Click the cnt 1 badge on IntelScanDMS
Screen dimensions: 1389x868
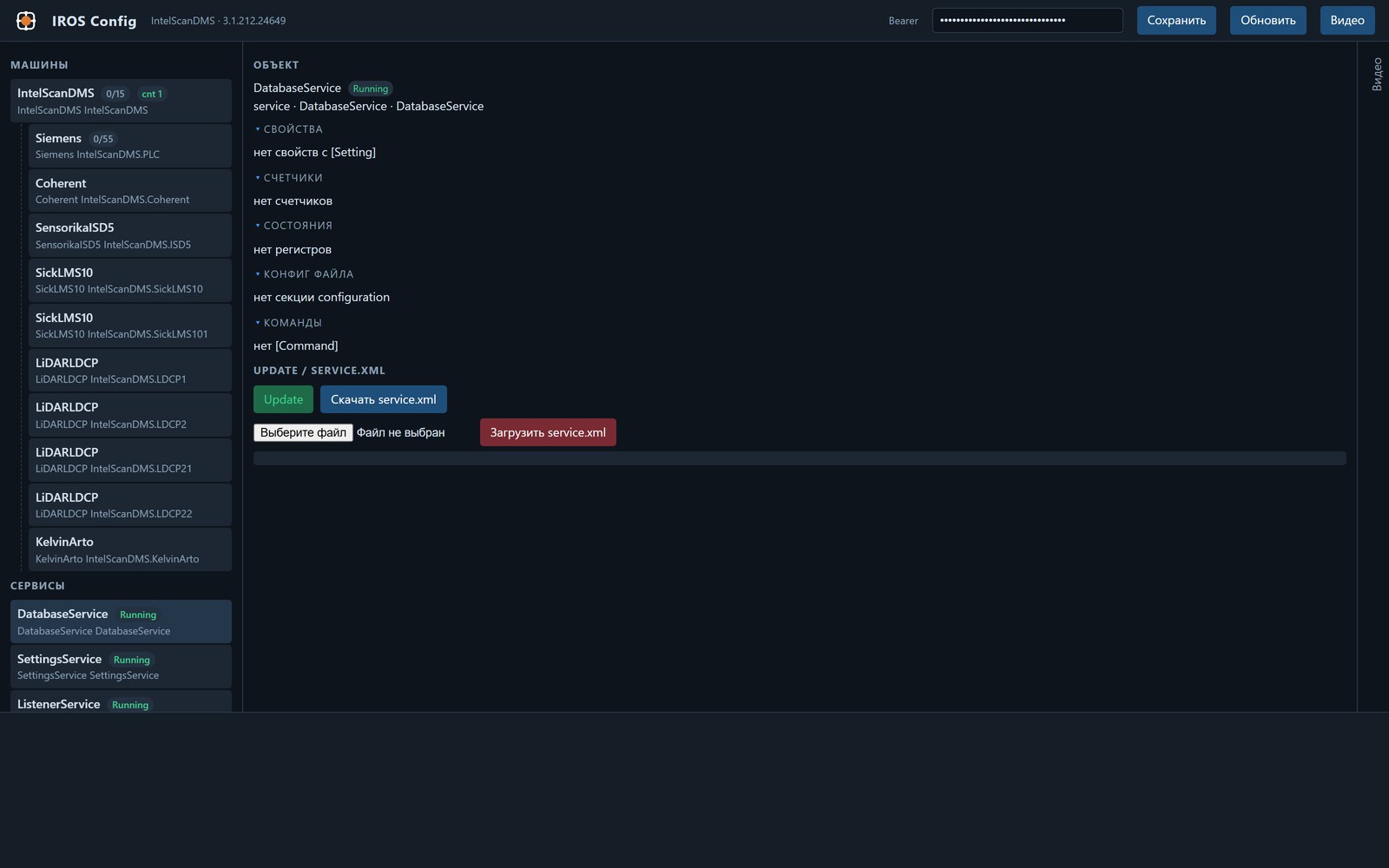coord(152,94)
